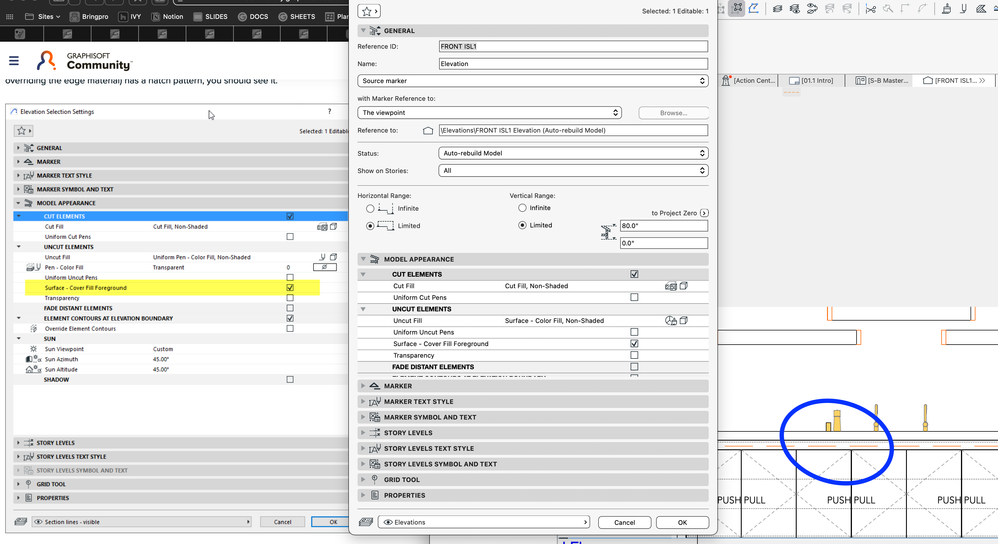Enable the Transparency checkbox

pyautogui.click(x=634, y=355)
